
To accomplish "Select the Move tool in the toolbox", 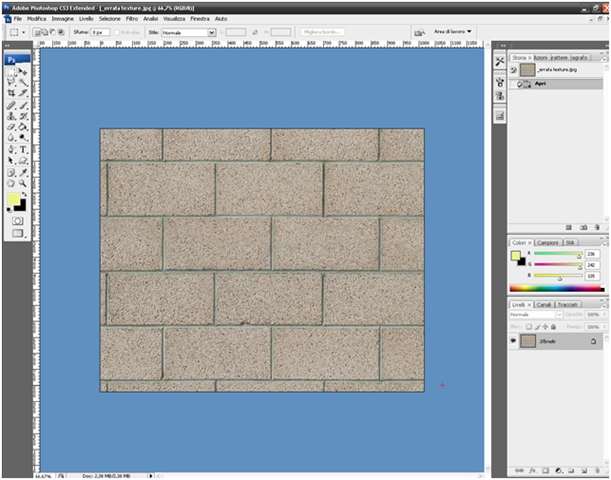I will pos(23,71).
